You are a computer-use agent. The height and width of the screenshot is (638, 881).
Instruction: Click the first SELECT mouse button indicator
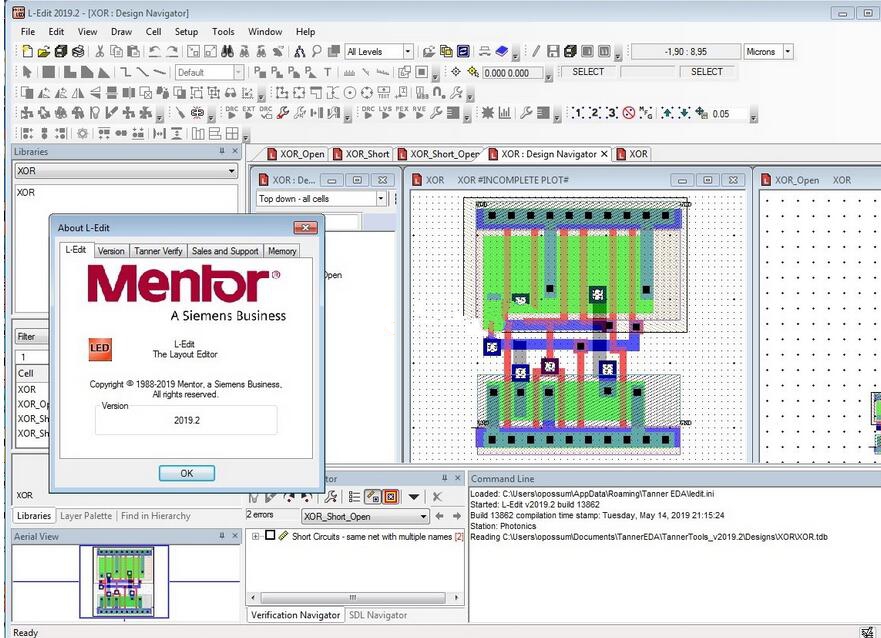(588, 72)
